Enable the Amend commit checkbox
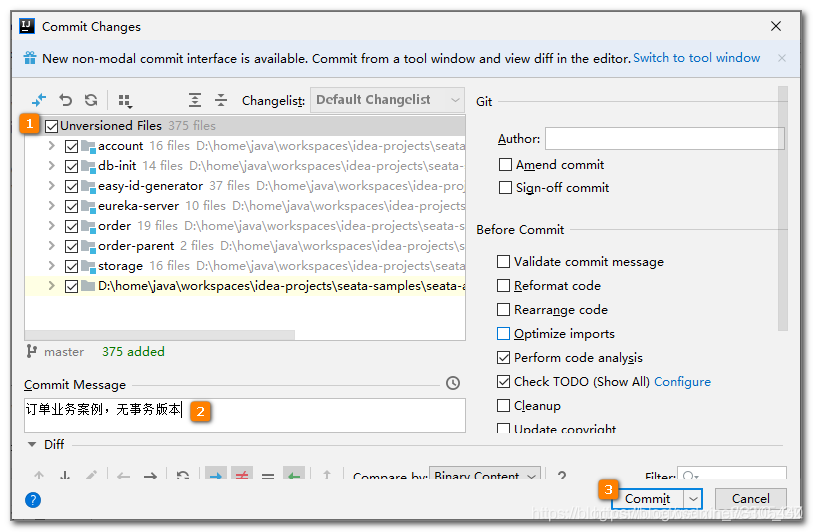This screenshot has height=532, width=813. pyautogui.click(x=505, y=164)
